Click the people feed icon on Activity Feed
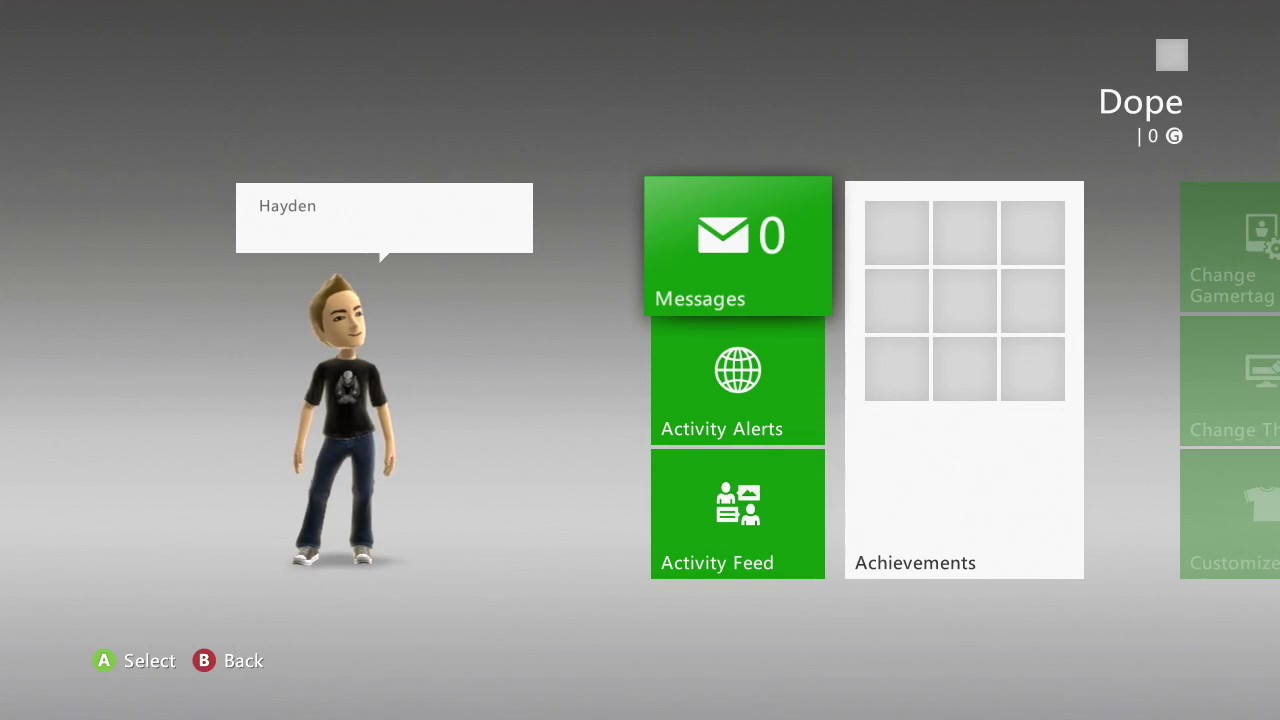This screenshot has width=1280, height=720. [738, 504]
